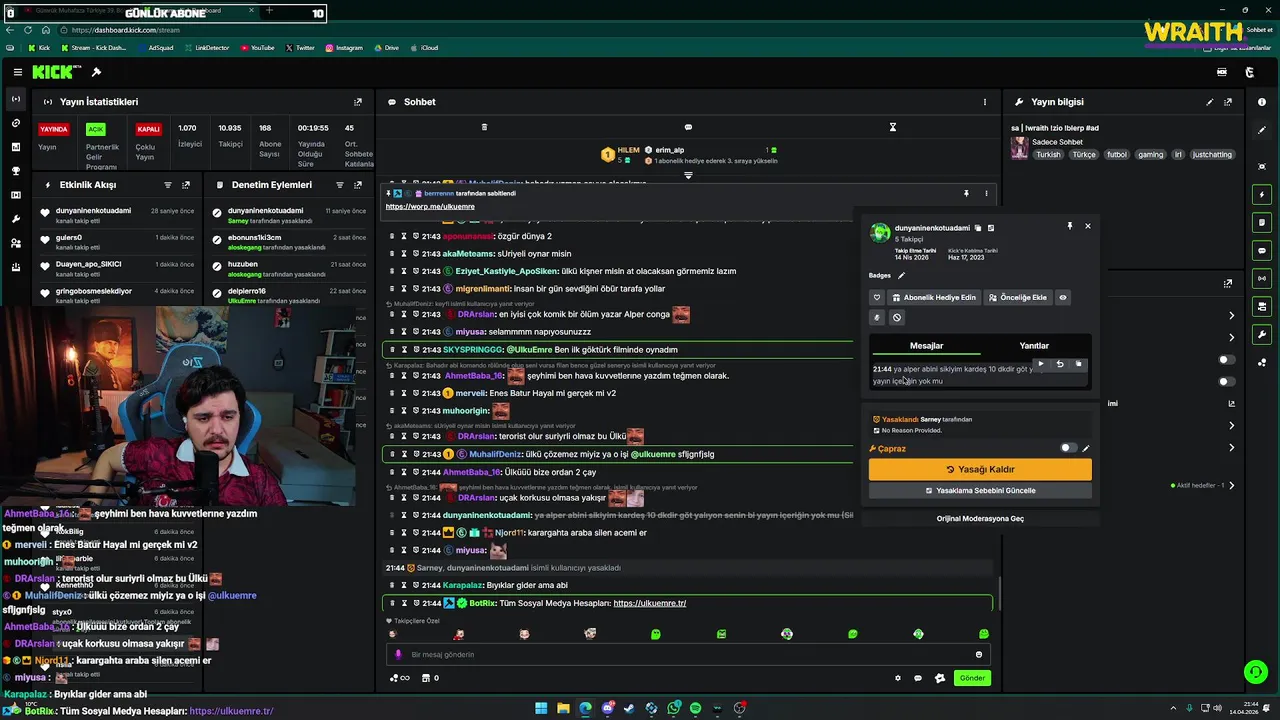1280x720 pixels.
Task: Open the Sohbet panel three-dot menu
Action: tap(985, 102)
